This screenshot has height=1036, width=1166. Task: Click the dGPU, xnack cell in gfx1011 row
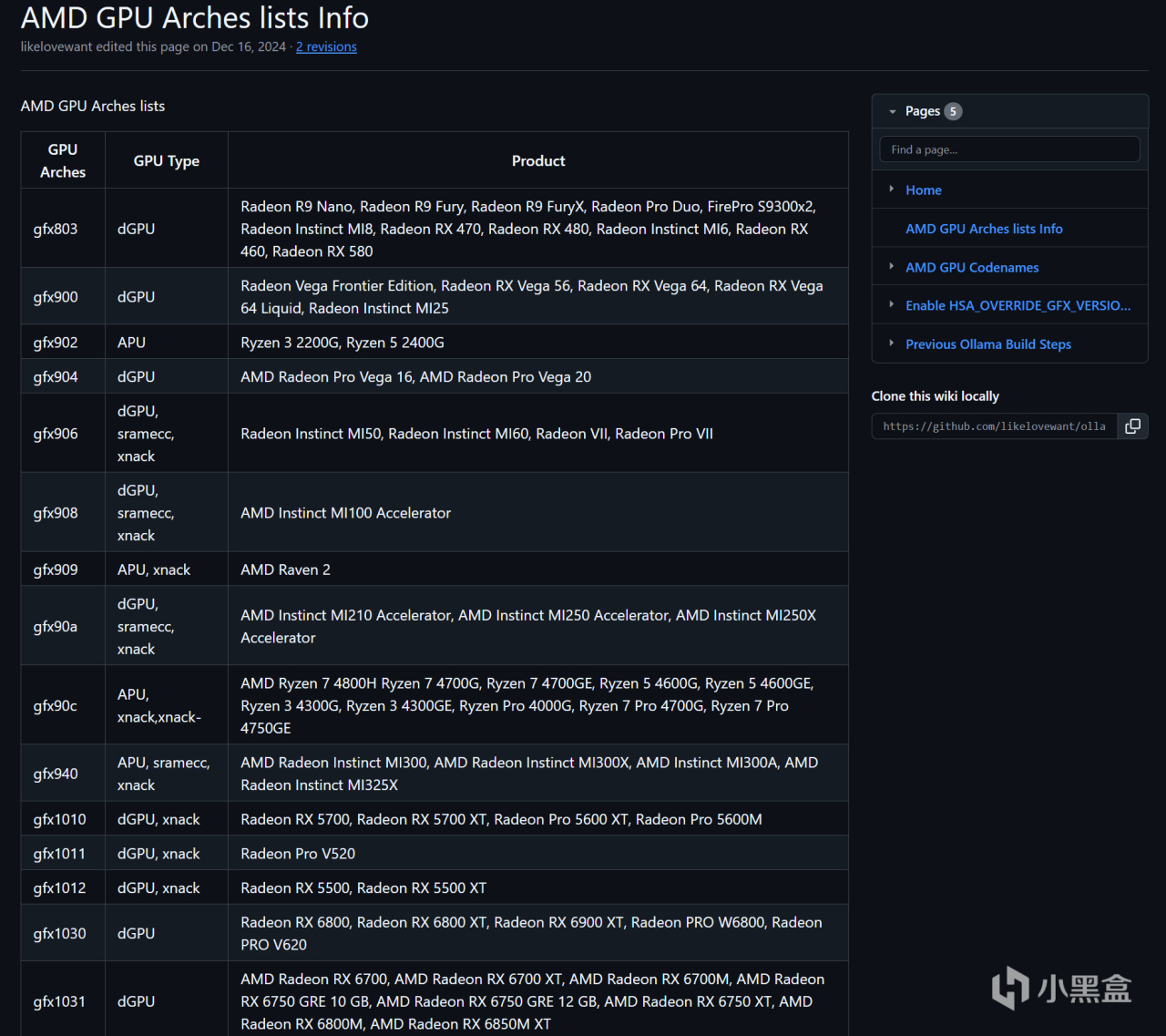[x=167, y=854]
